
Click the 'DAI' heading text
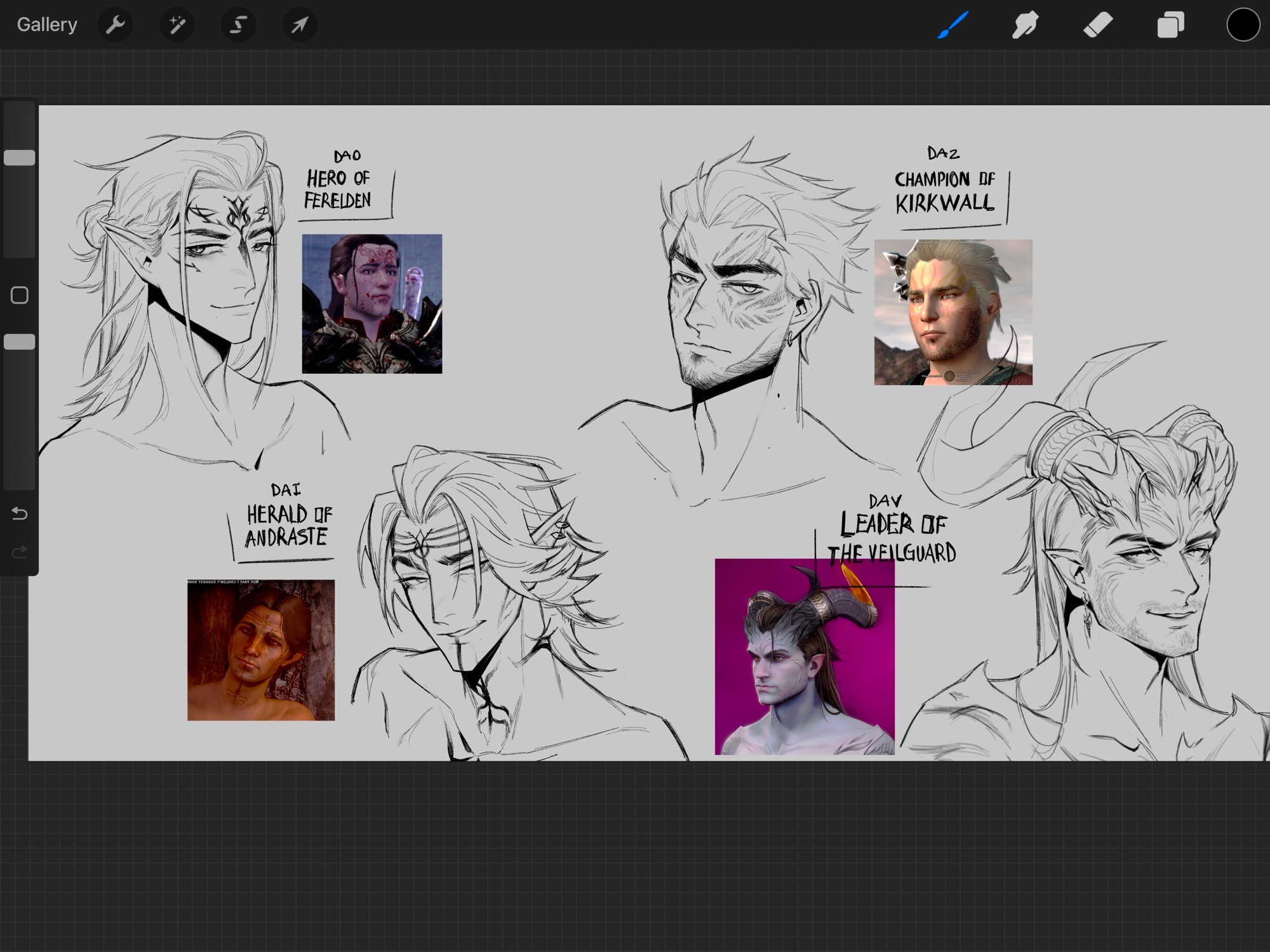(286, 489)
